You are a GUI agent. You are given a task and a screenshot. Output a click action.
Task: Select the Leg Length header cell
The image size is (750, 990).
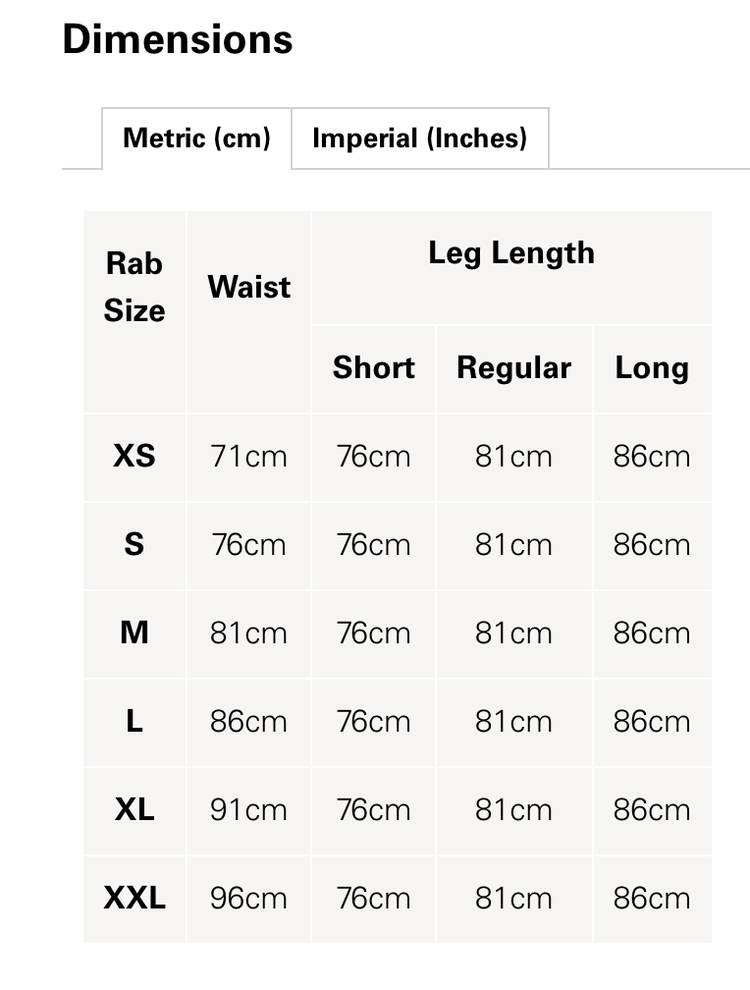pos(512,253)
